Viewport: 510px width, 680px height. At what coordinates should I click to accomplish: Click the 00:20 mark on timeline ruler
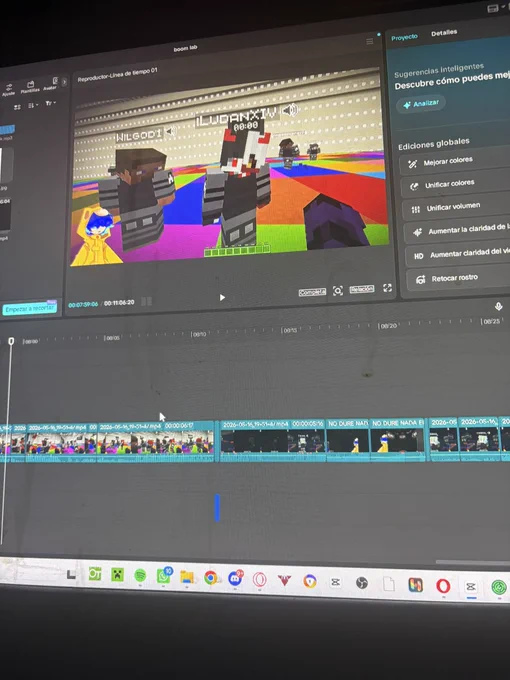(x=387, y=326)
